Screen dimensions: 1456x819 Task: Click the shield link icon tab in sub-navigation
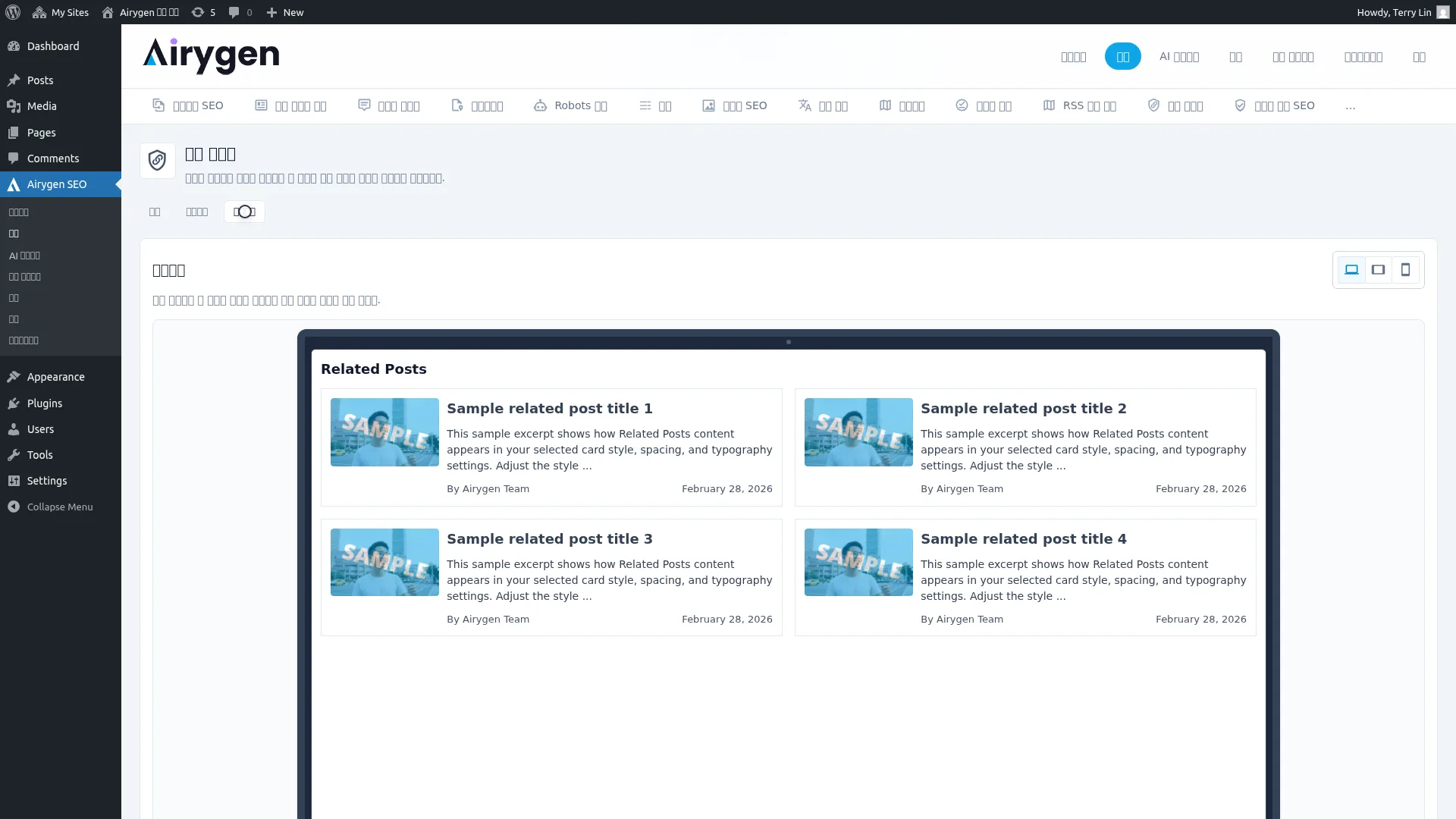[x=1175, y=105]
